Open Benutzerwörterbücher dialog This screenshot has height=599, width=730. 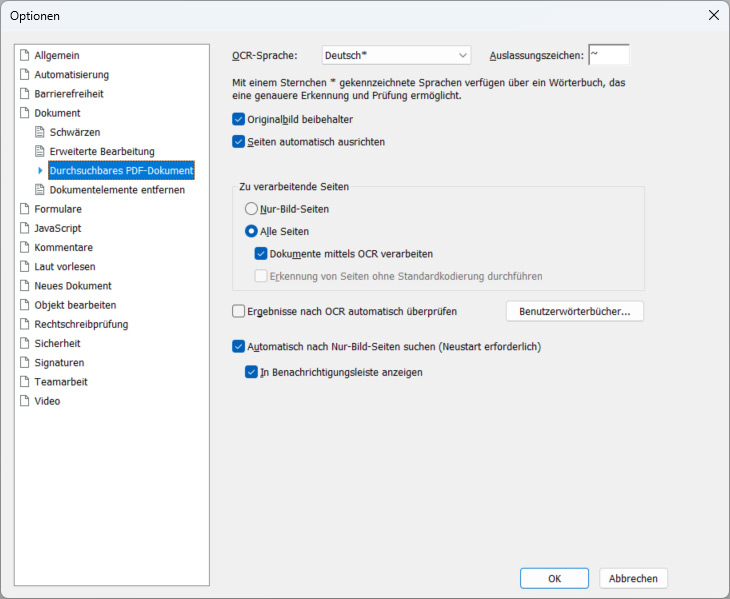click(574, 311)
